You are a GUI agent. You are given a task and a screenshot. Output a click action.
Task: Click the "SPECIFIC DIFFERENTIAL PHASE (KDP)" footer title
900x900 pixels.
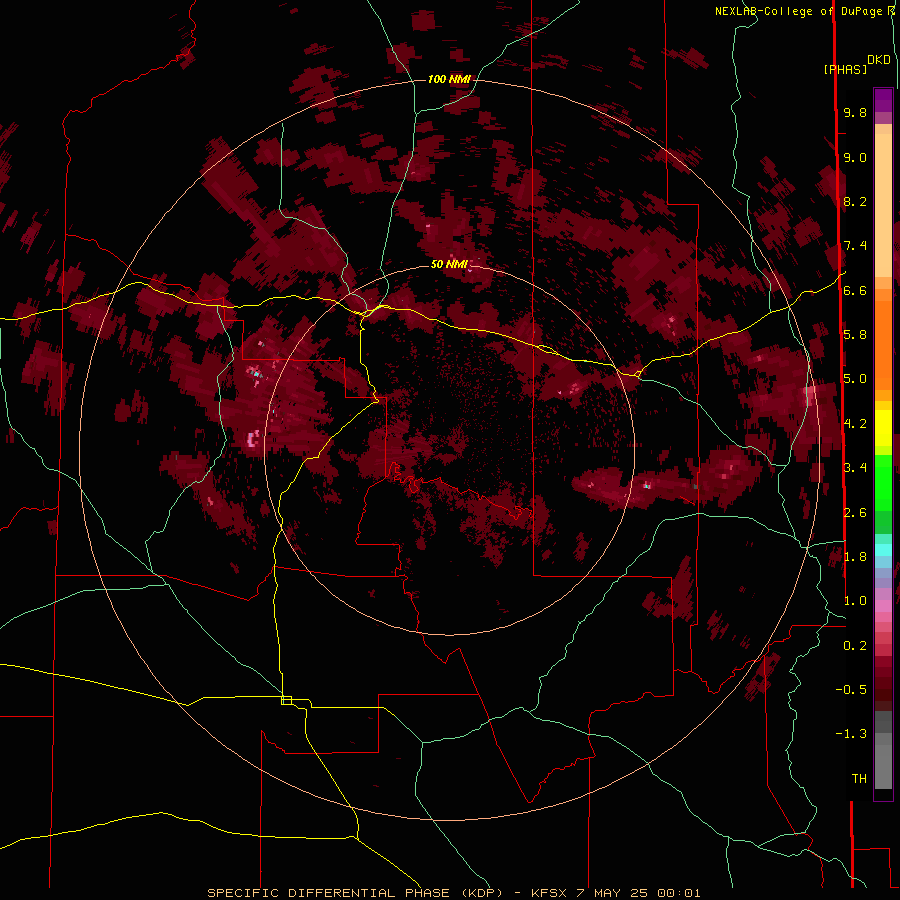pos(357,893)
